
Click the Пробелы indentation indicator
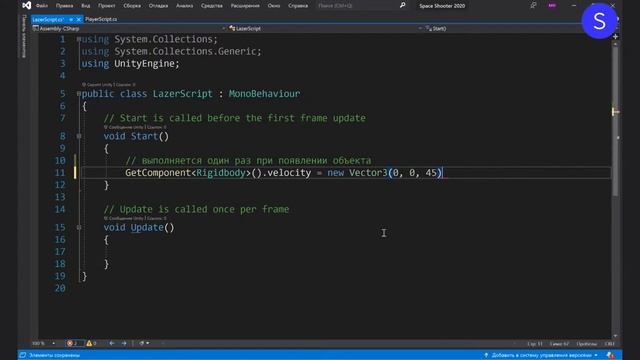pyautogui.click(x=587, y=344)
